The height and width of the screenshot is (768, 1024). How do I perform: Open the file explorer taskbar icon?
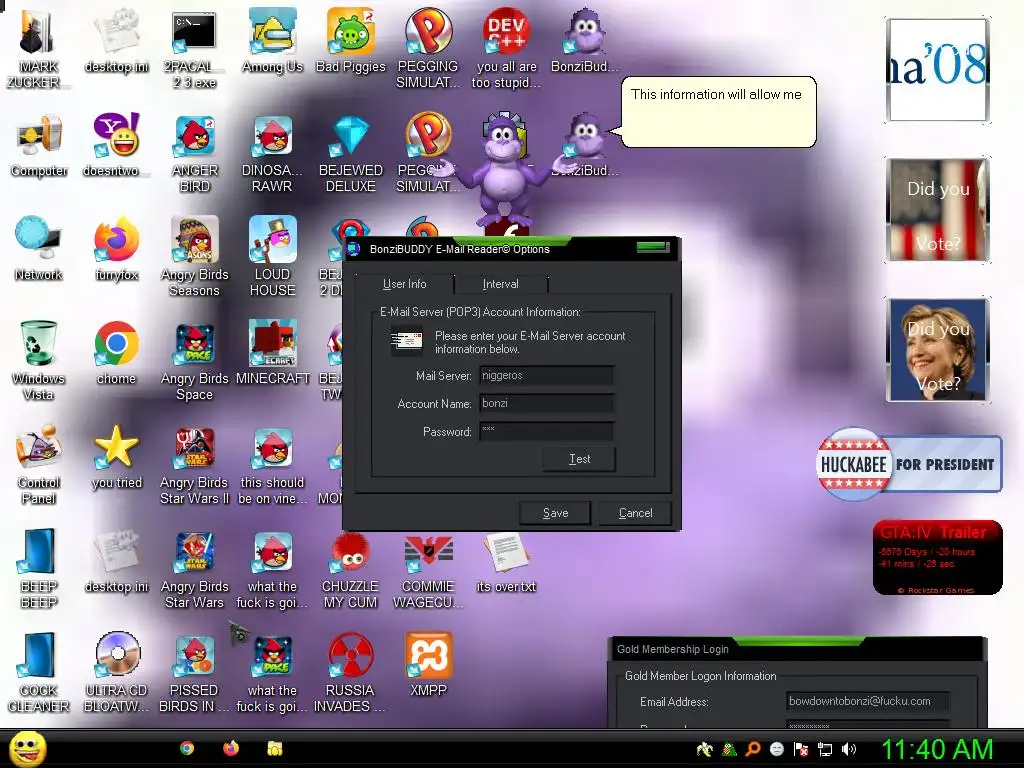[274, 748]
